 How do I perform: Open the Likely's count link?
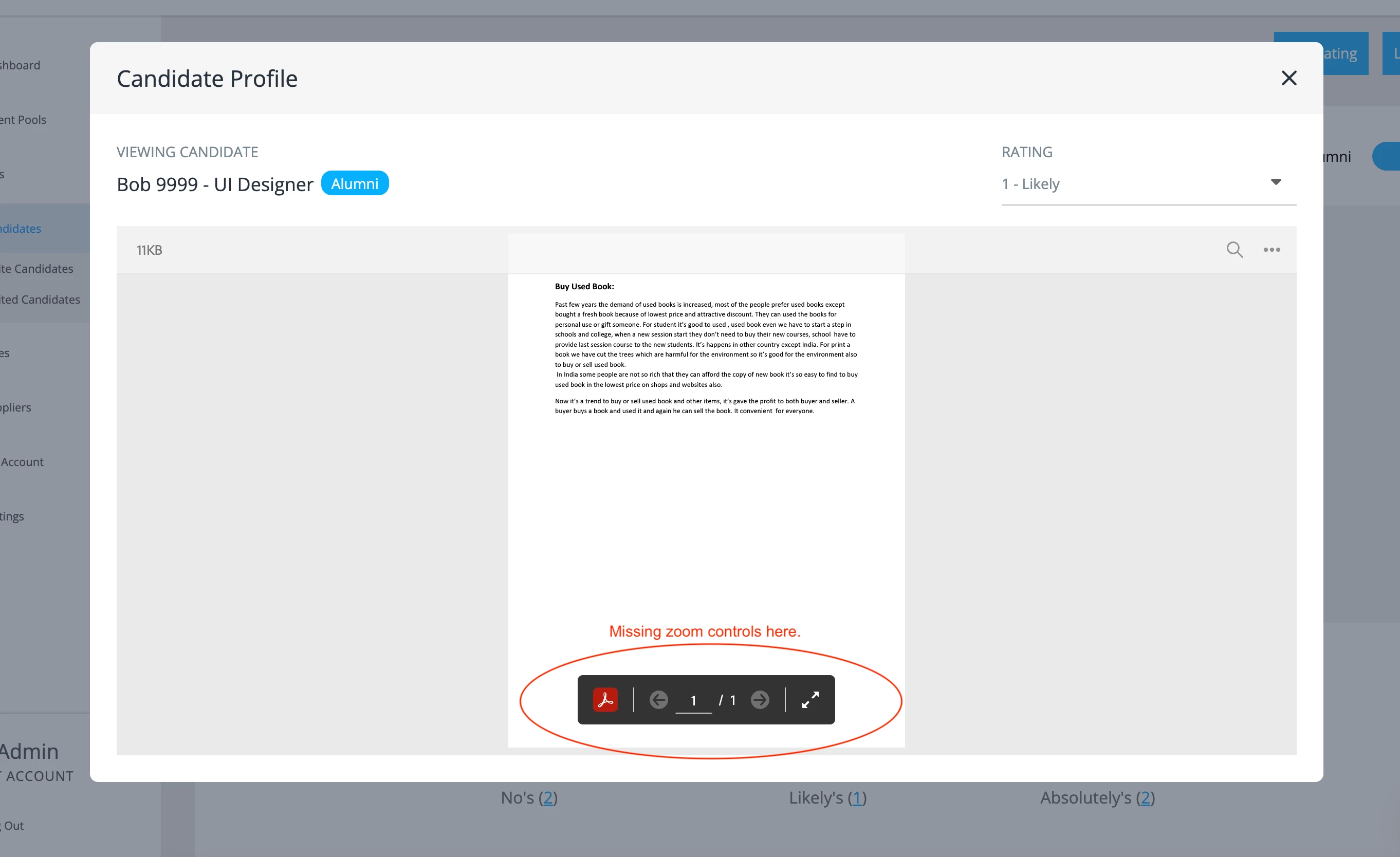coord(857,797)
